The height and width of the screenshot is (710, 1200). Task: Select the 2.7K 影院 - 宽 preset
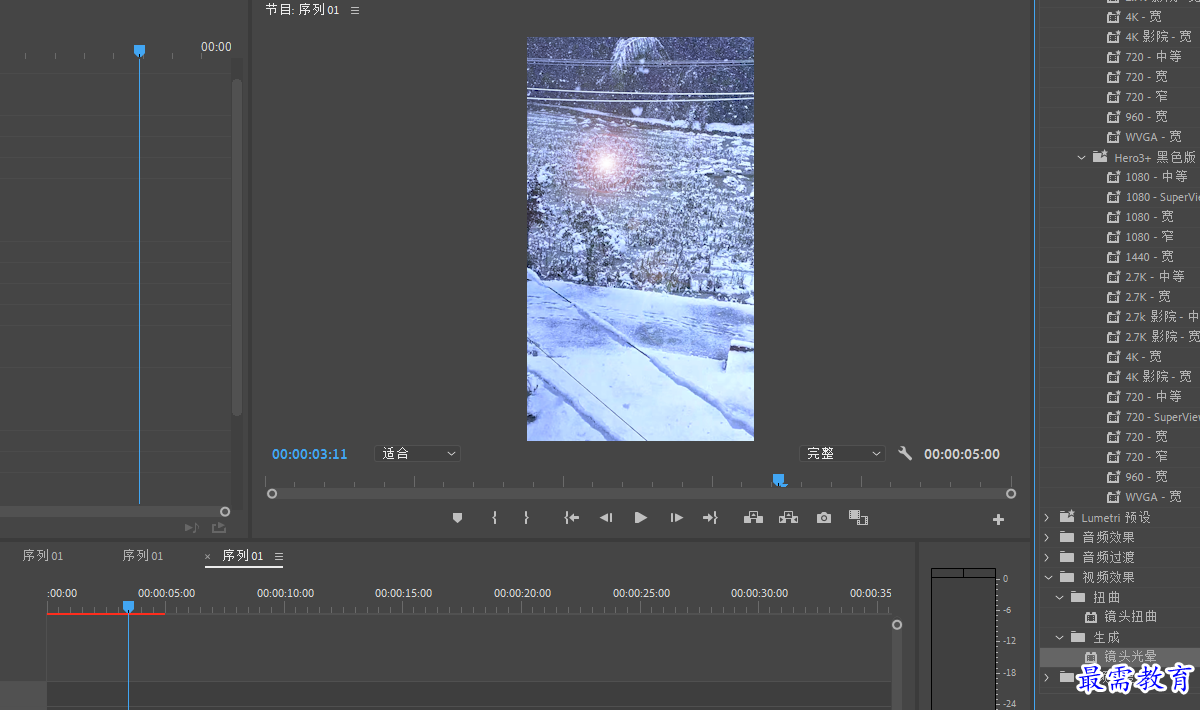pos(1162,337)
